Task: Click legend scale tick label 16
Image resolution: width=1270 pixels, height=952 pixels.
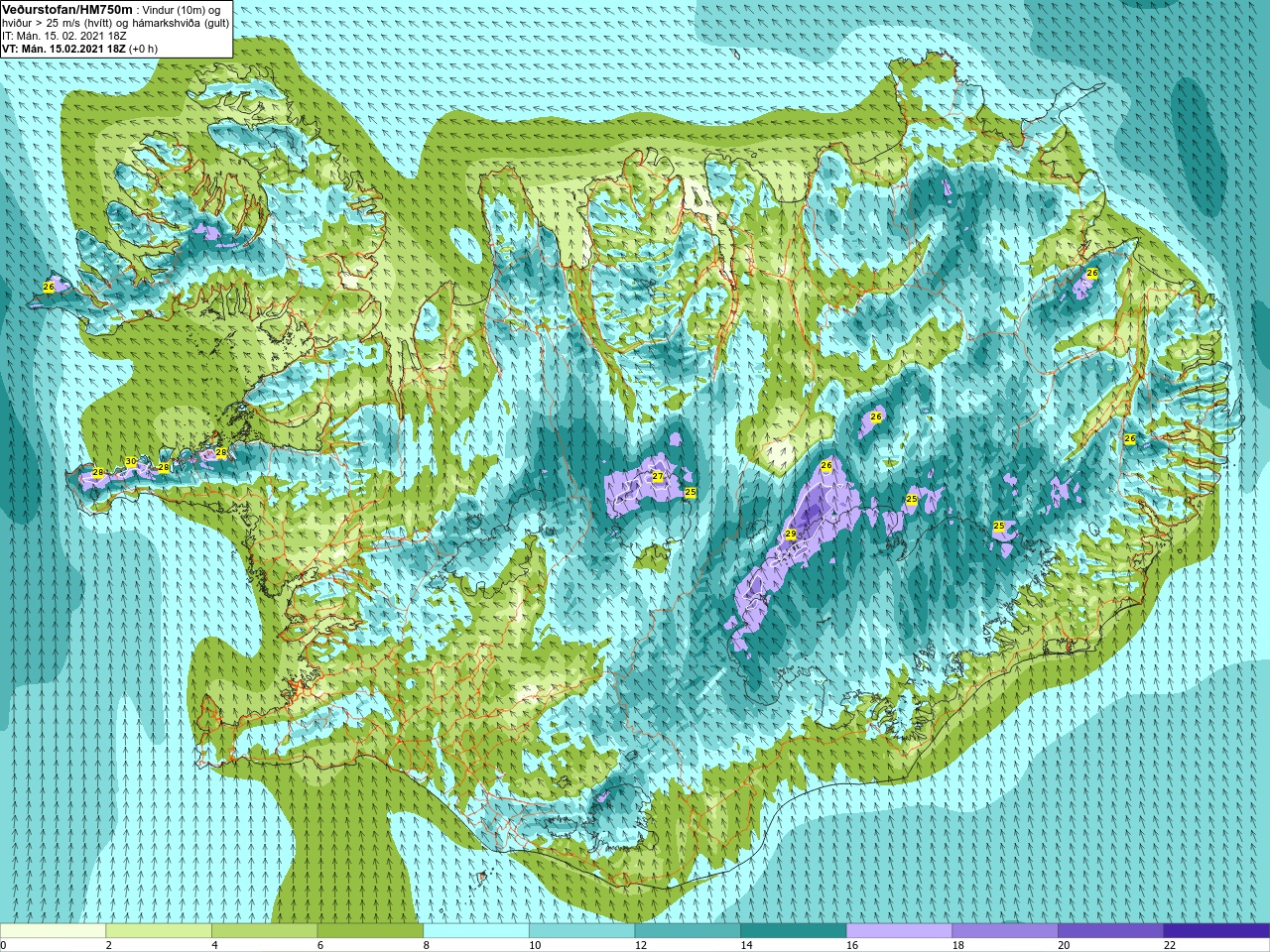Action: pos(852,945)
